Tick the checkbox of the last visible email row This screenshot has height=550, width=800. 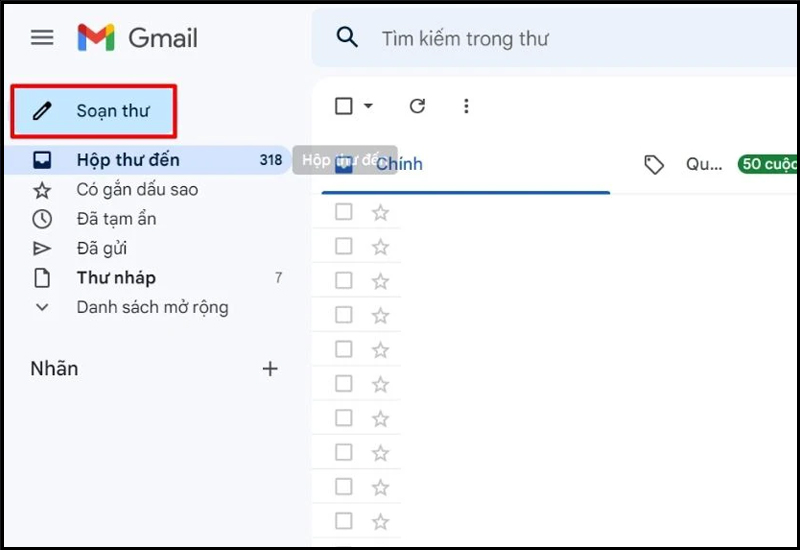344,521
